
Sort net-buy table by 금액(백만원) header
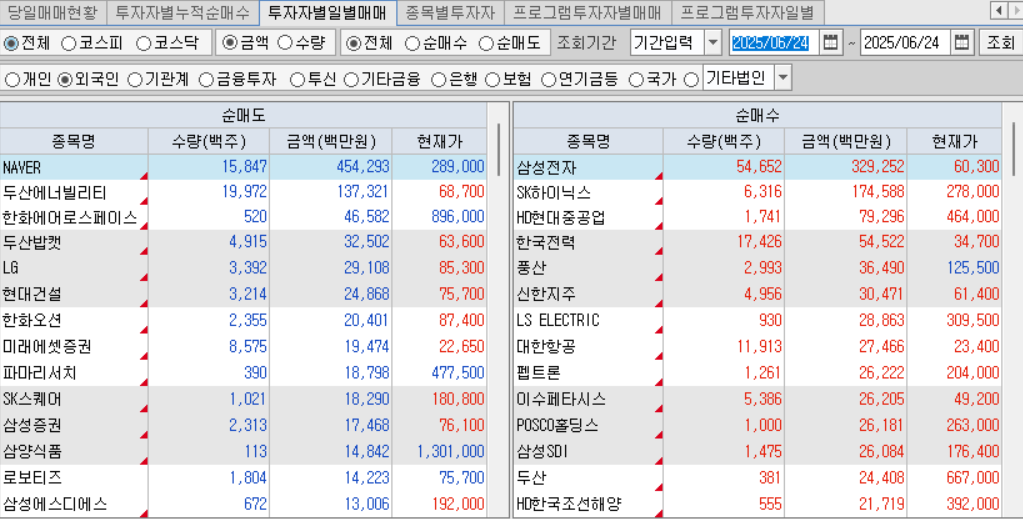[x=846, y=141]
